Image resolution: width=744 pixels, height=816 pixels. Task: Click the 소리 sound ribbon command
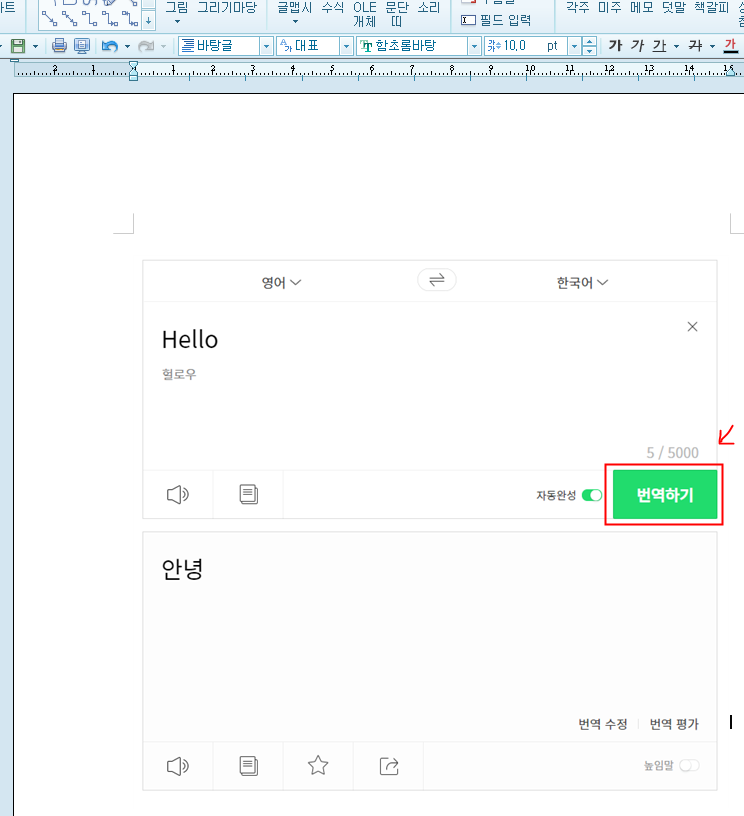[429, 8]
